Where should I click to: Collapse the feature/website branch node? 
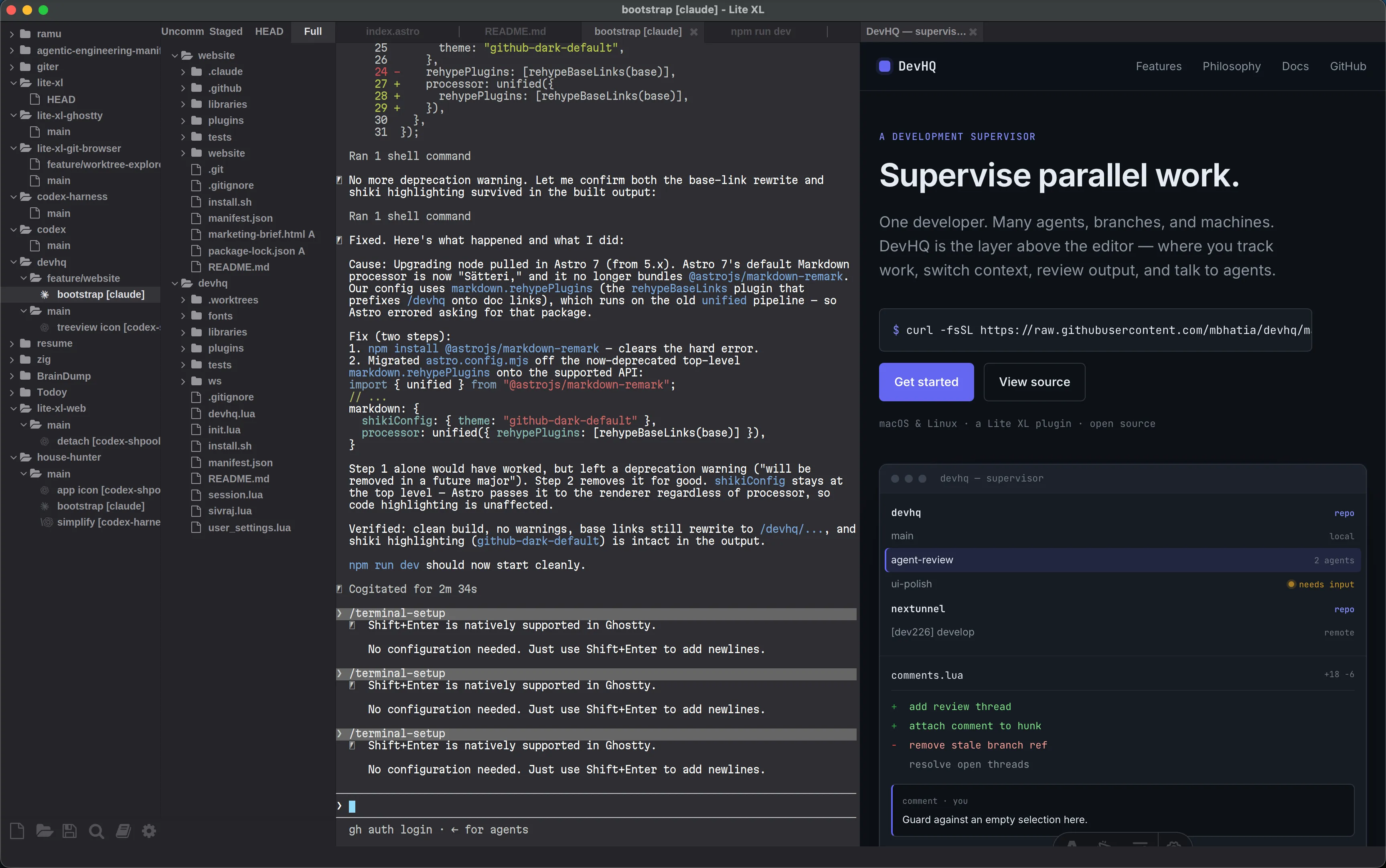pos(24,278)
